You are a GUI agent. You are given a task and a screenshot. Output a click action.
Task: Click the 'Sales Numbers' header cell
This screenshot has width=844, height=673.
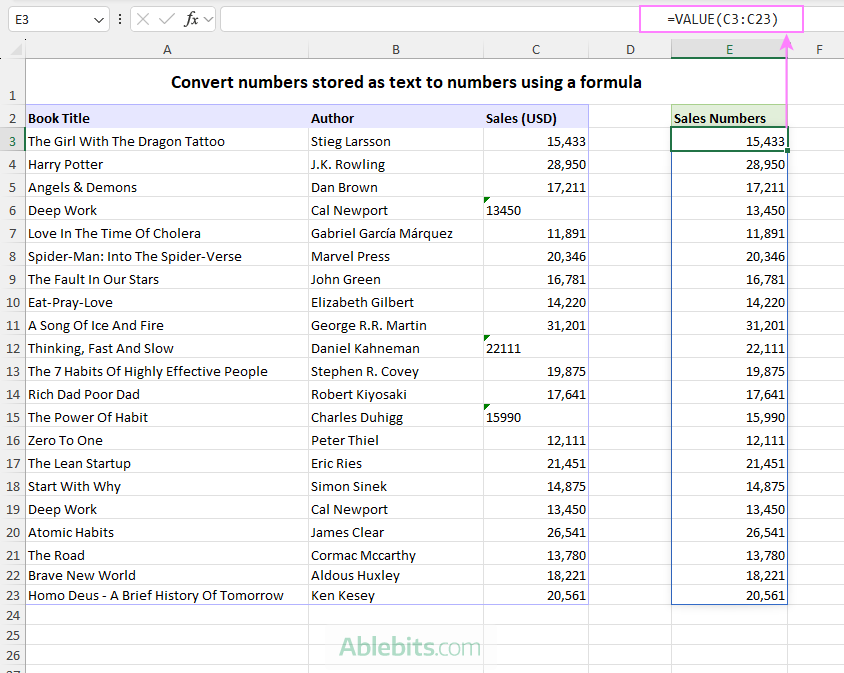(729, 118)
